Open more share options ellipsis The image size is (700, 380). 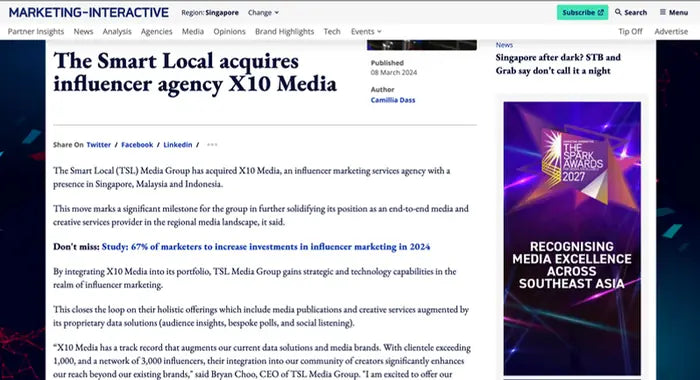[x=212, y=145]
